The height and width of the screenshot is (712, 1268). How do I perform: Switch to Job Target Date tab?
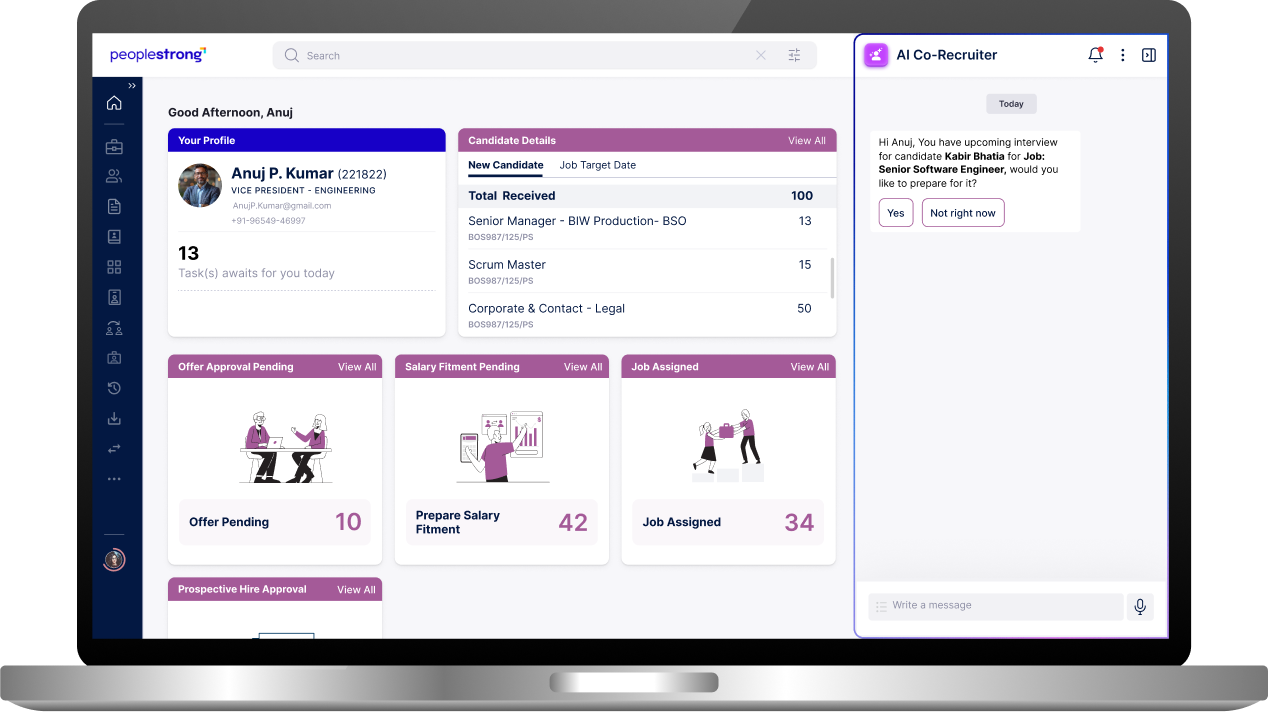pos(598,165)
